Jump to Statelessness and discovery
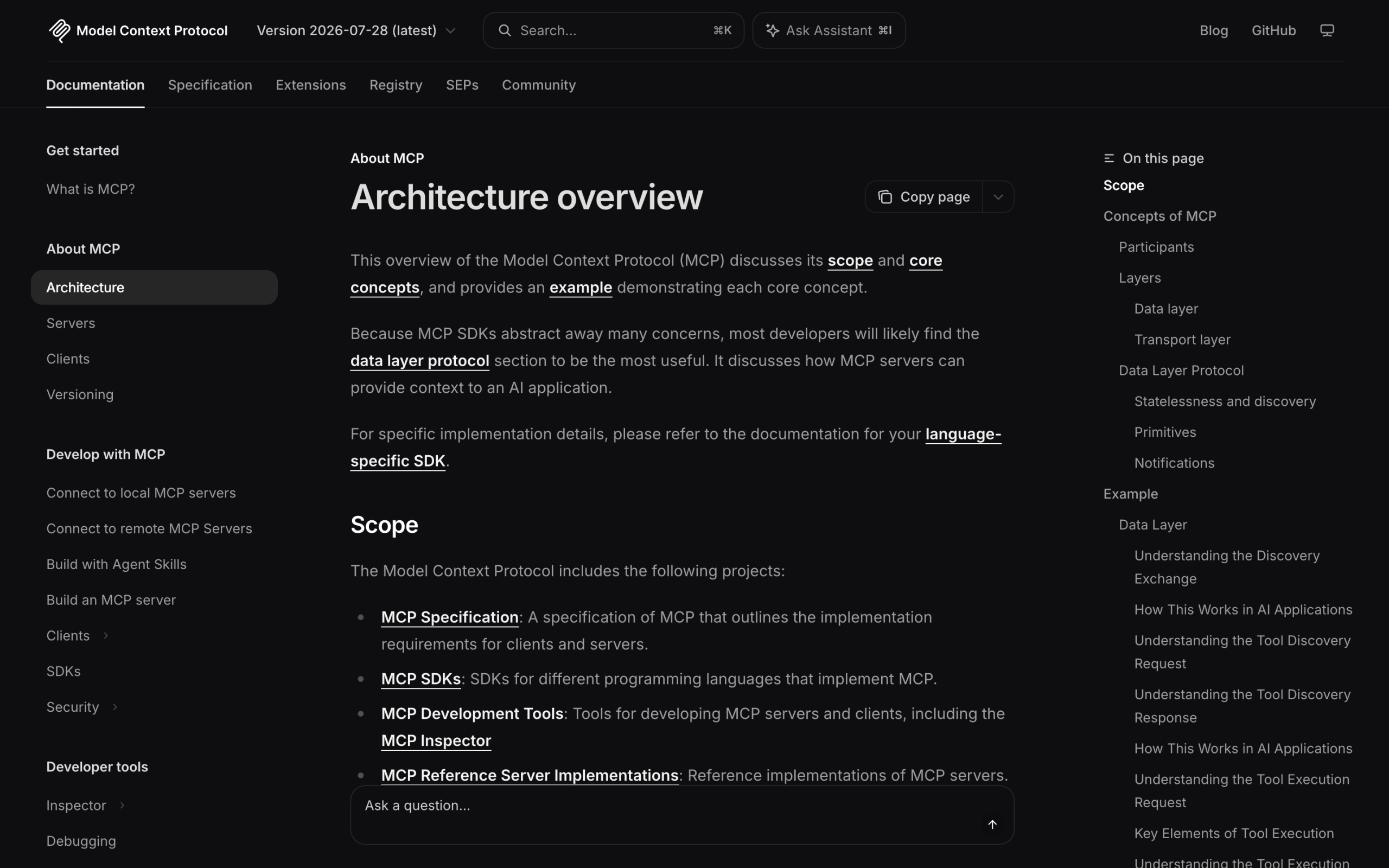Viewport: 1389px width, 868px height. tap(1225, 401)
